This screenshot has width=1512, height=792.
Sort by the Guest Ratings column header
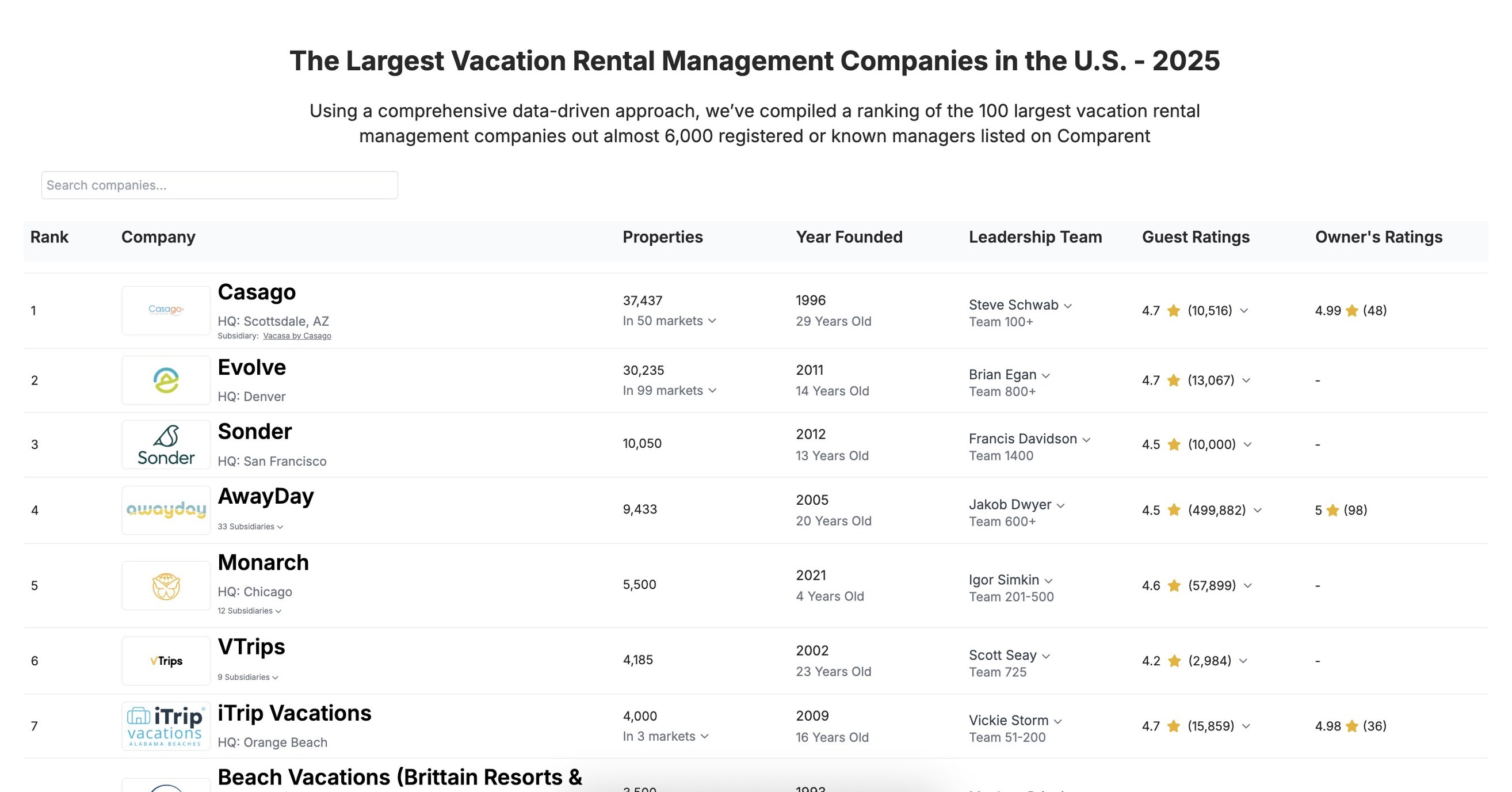pyautogui.click(x=1195, y=237)
